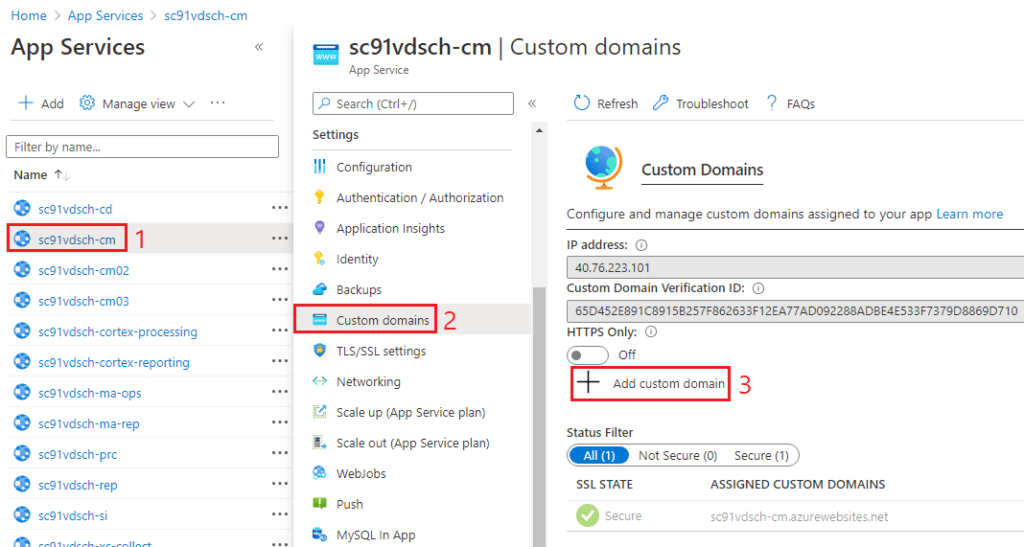
Task: Open the sc91vdsch-cm03 app service link
Action: click(x=84, y=301)
